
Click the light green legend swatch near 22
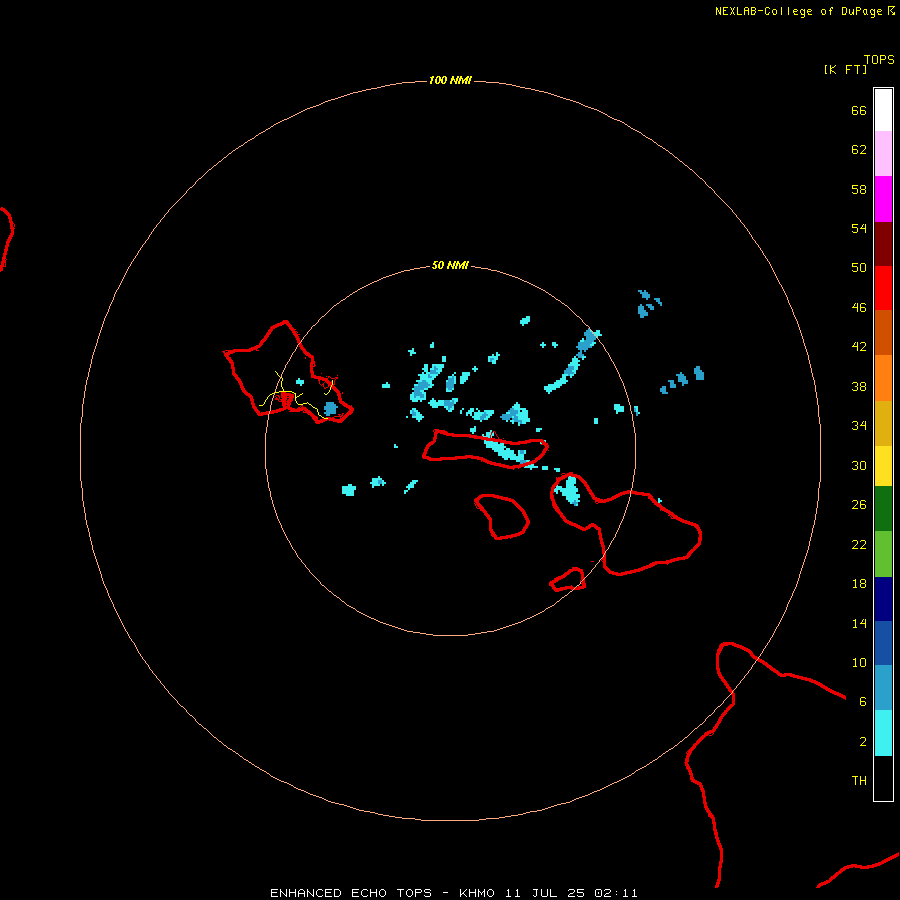tap(883, 554)
